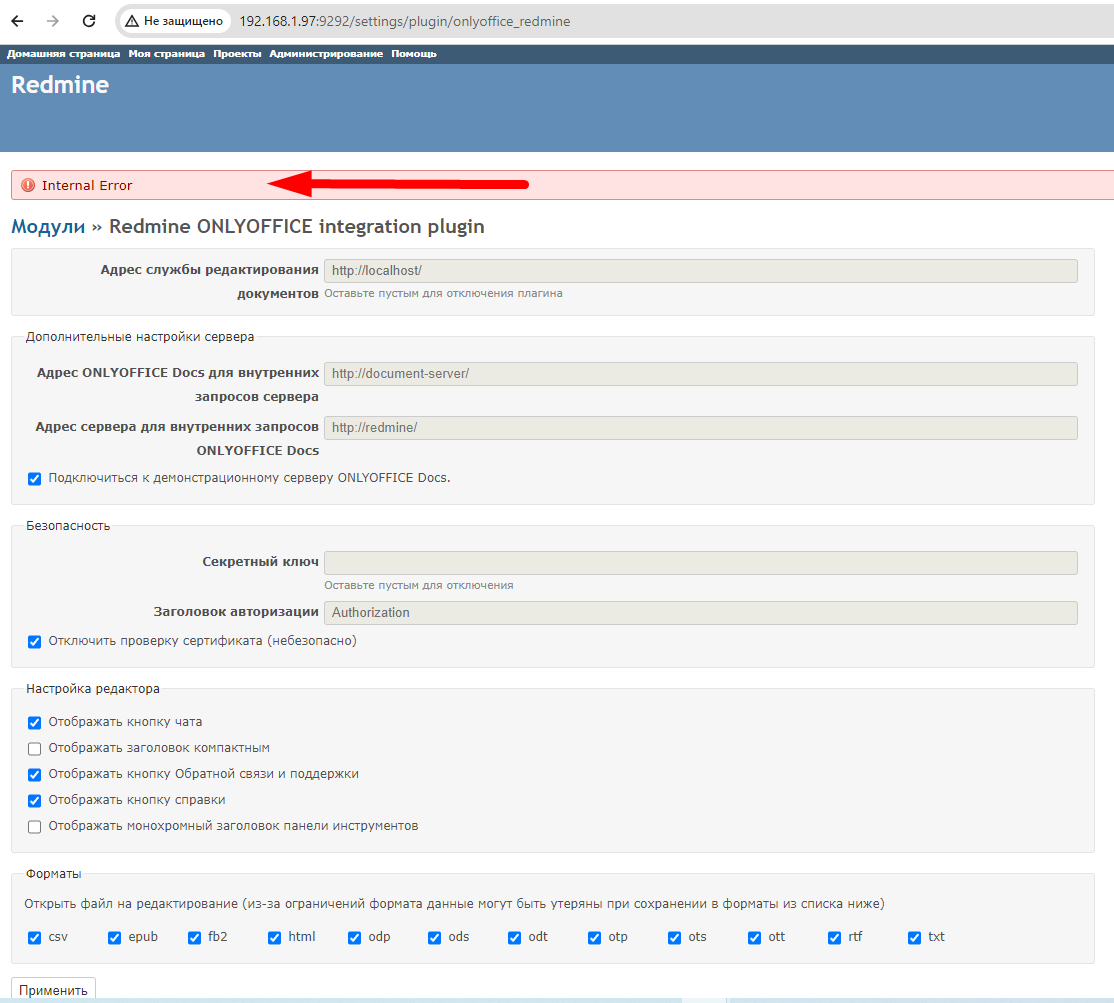Uncheck the html format checkbox
The height and width of the screenshot is (1003, 1114).
[x=274, y=938]
